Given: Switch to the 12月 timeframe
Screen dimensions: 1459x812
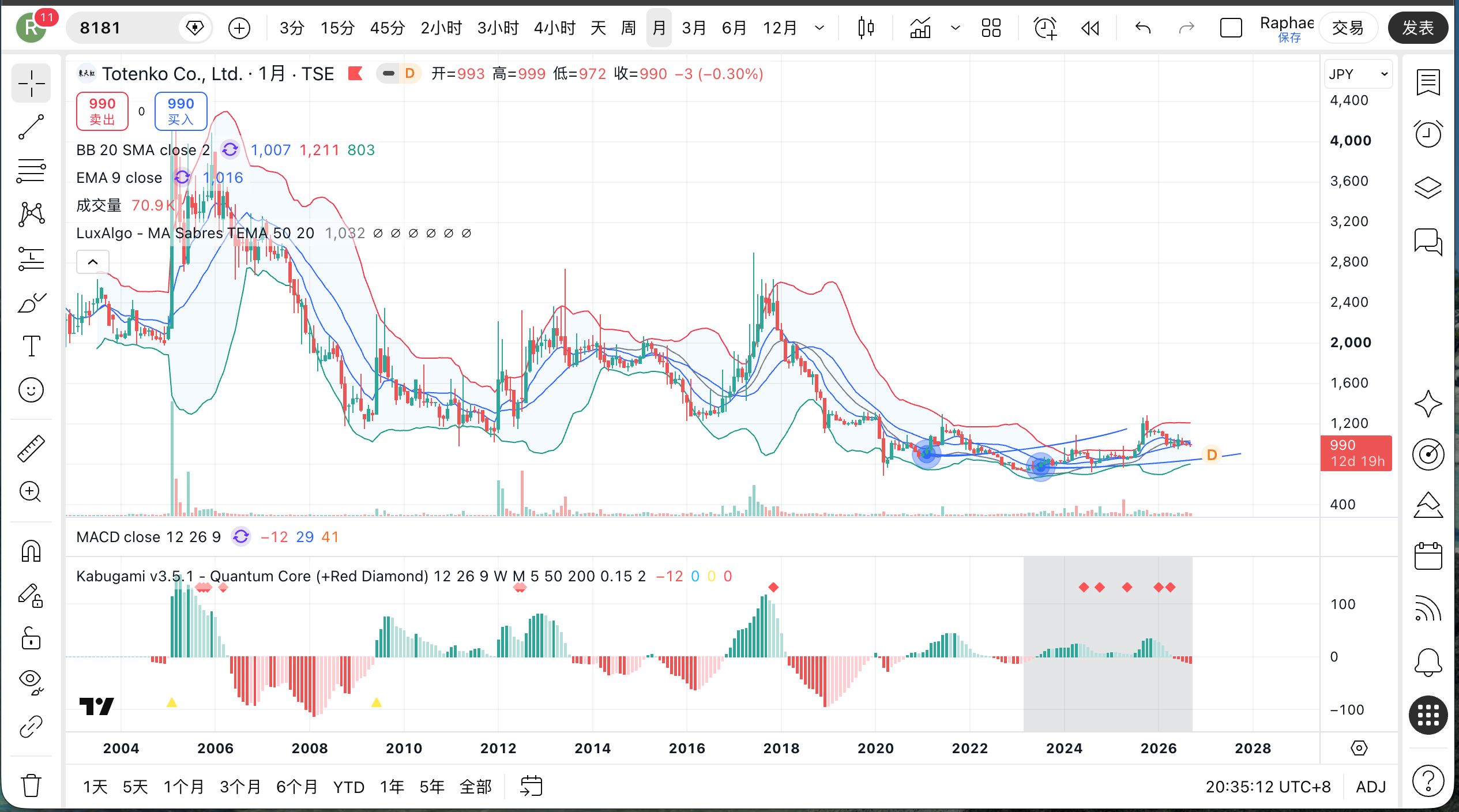Looking at the screenshot, I should tap(780, 28).
